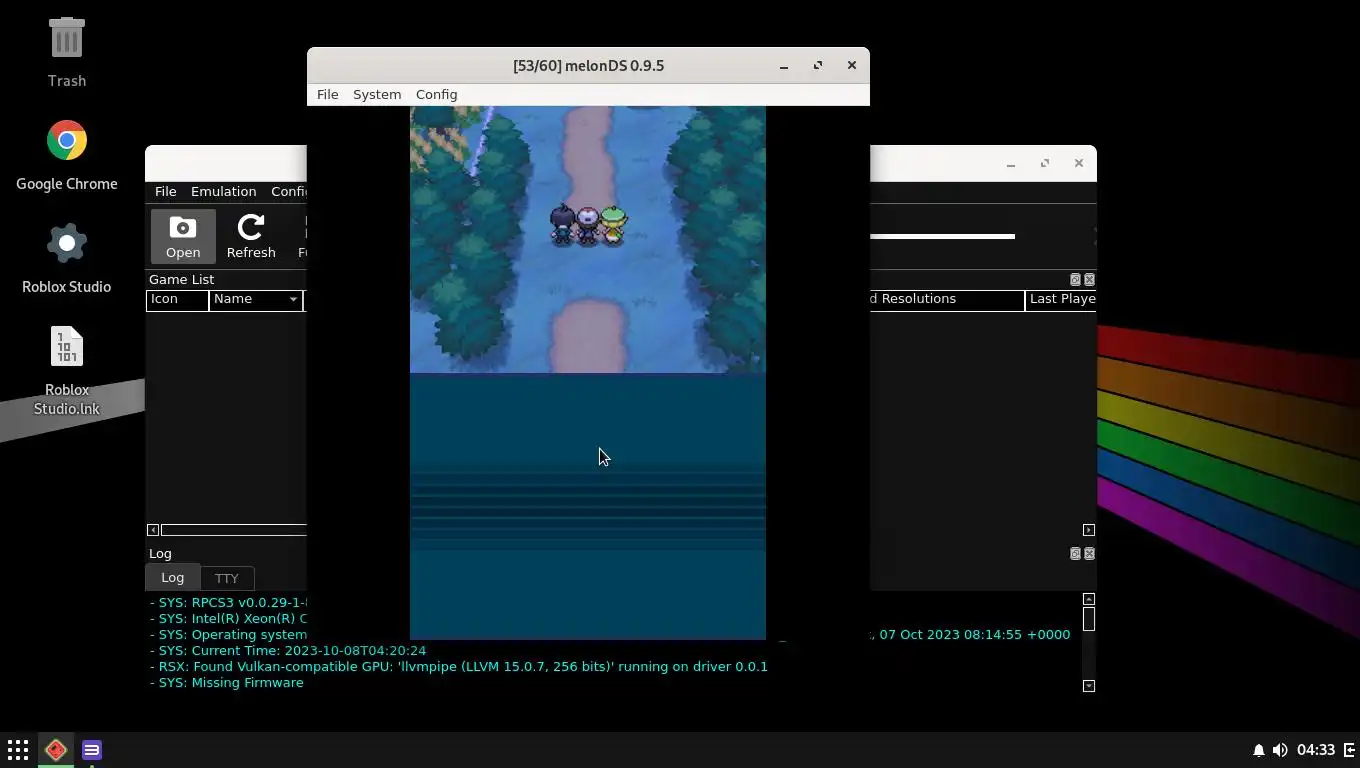Viewport: 1360px width, 768px height.
Task: Open File menu in melonDS
Action: pyautogui.click(x=328, y=94)
